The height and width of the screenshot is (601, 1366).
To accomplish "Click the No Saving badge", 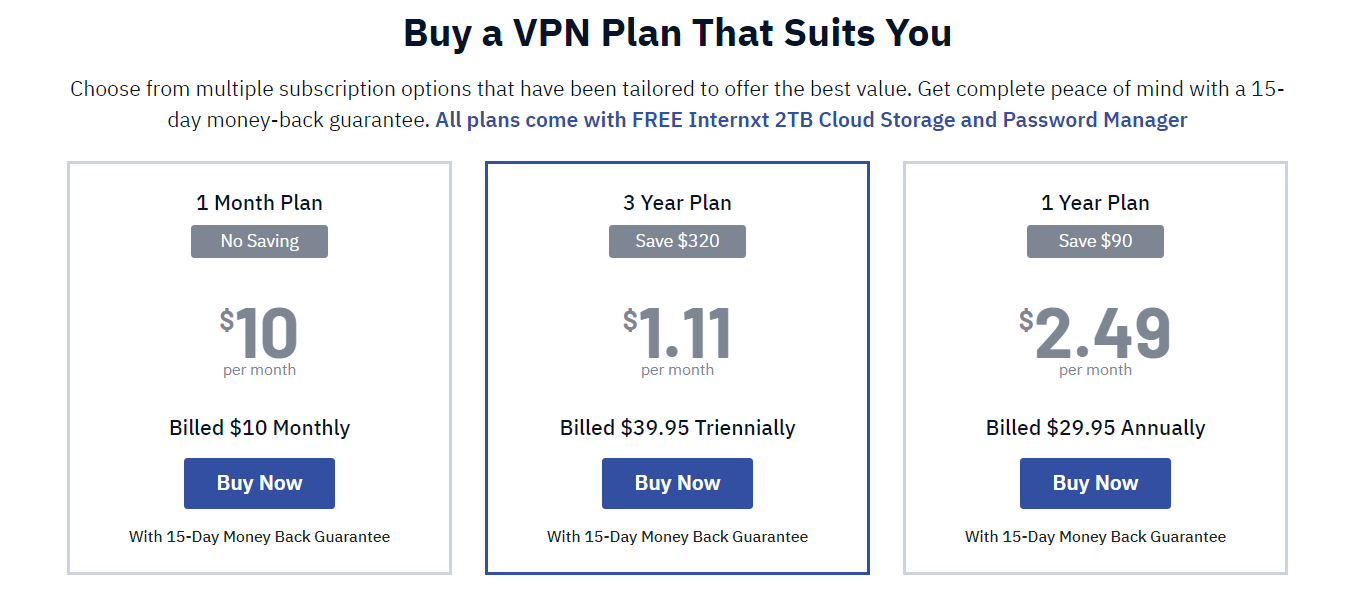I will 259,241.
